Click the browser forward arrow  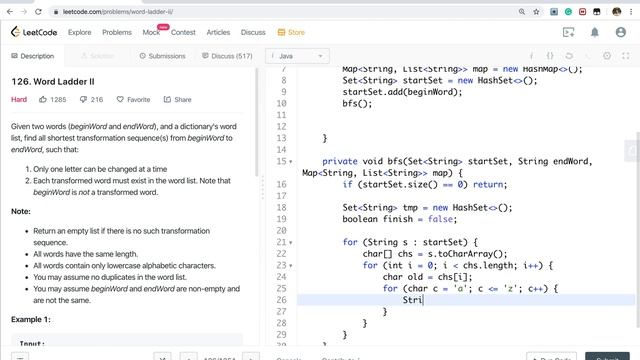(x=24, y=12)
